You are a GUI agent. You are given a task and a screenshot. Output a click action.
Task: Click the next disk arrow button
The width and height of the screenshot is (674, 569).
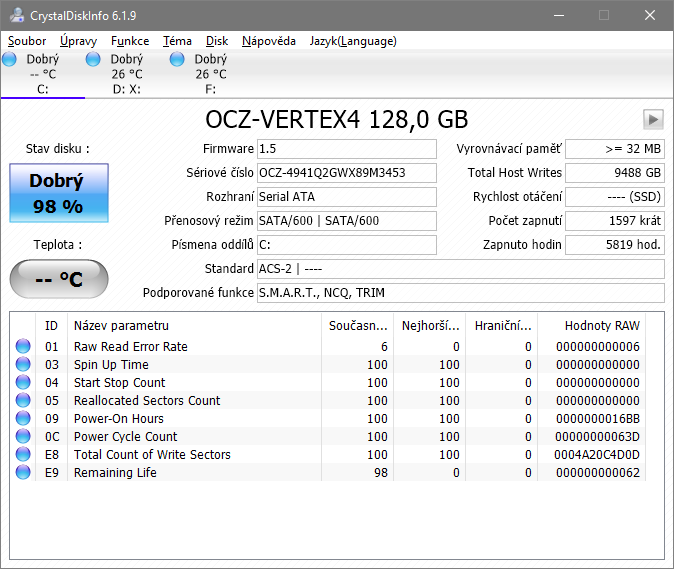pyautogui.click(x=653, y=119)
